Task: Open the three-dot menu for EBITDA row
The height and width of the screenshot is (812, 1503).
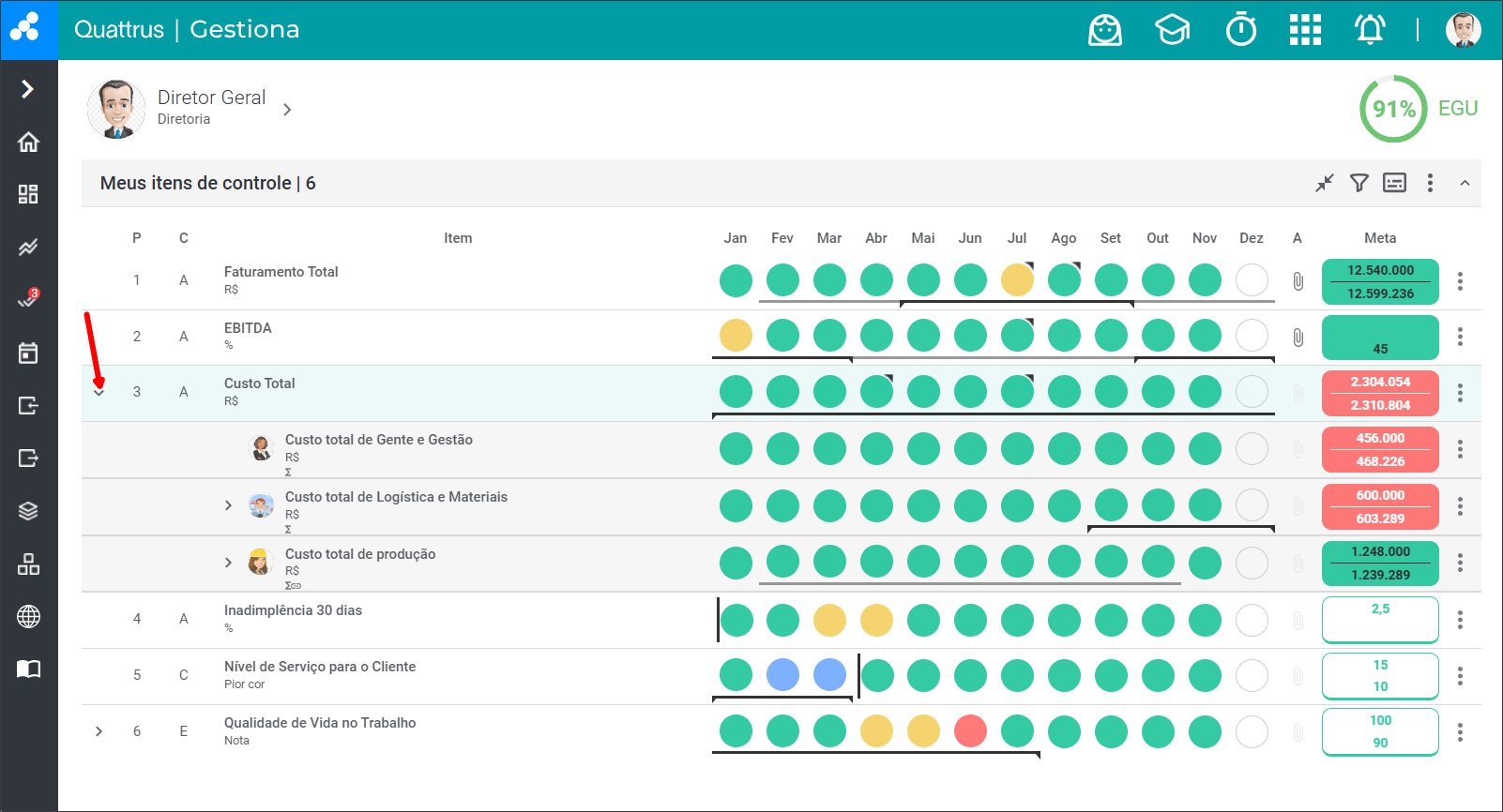Action: pos(1460,337)
